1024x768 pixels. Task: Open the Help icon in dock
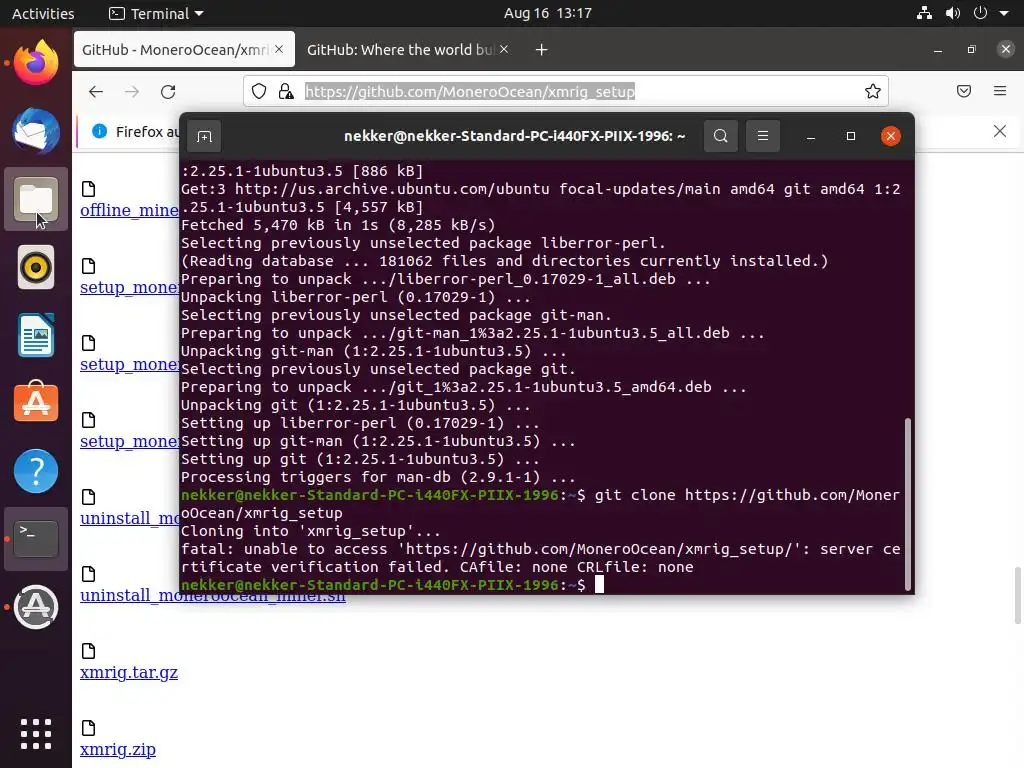[36, 471]
